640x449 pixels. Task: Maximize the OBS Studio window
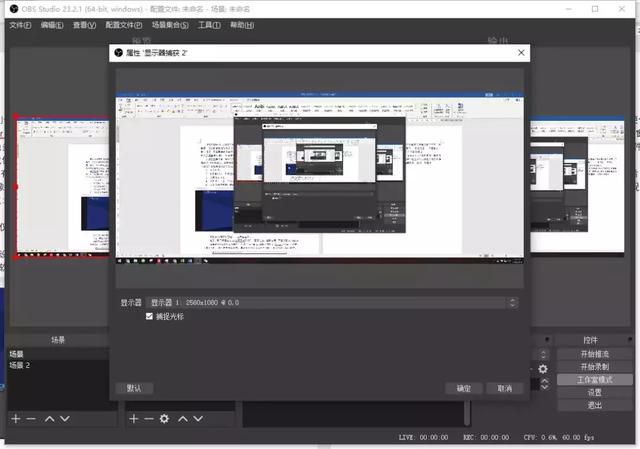(595, 9)
